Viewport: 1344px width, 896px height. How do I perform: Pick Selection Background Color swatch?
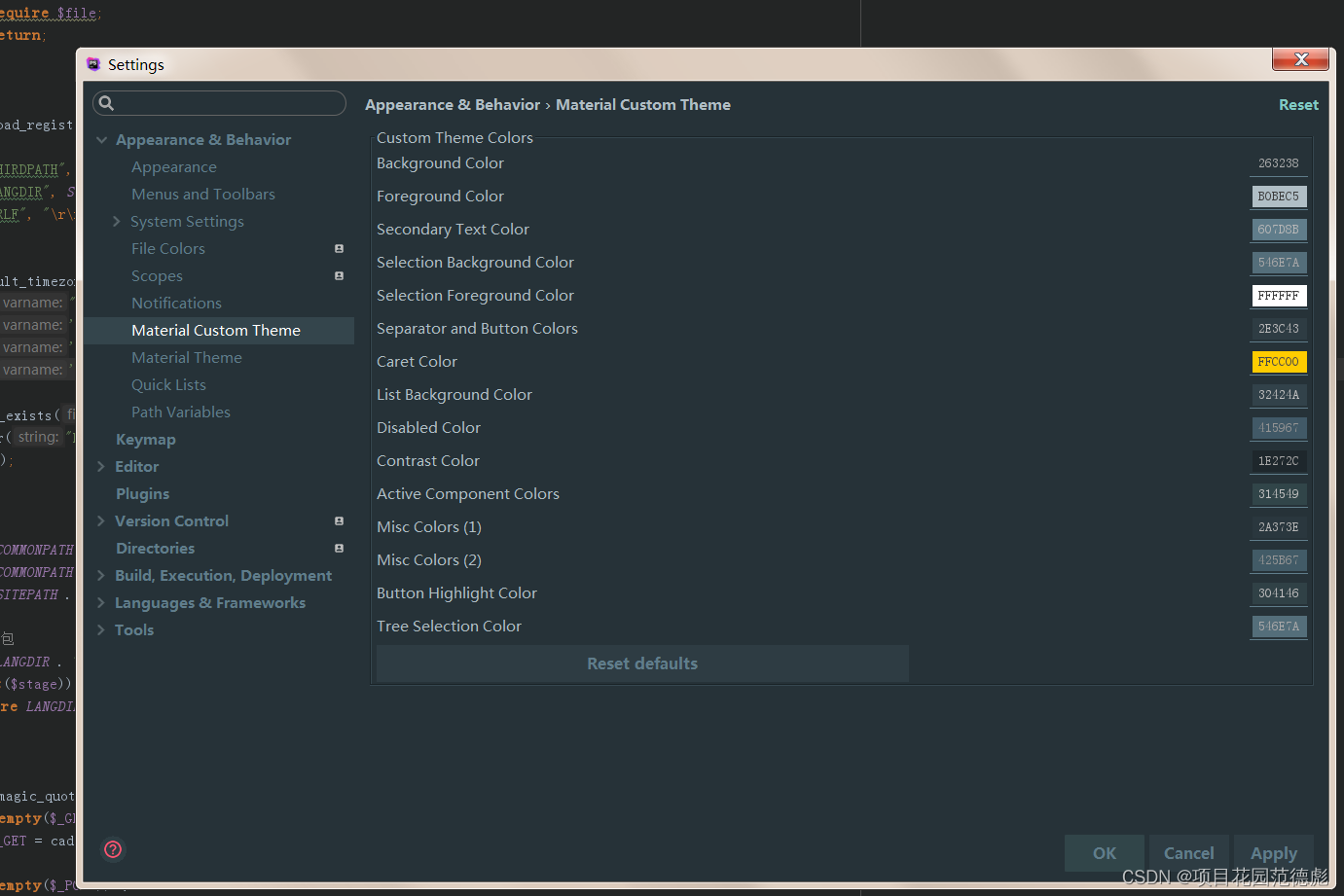tap(1279, 263)
